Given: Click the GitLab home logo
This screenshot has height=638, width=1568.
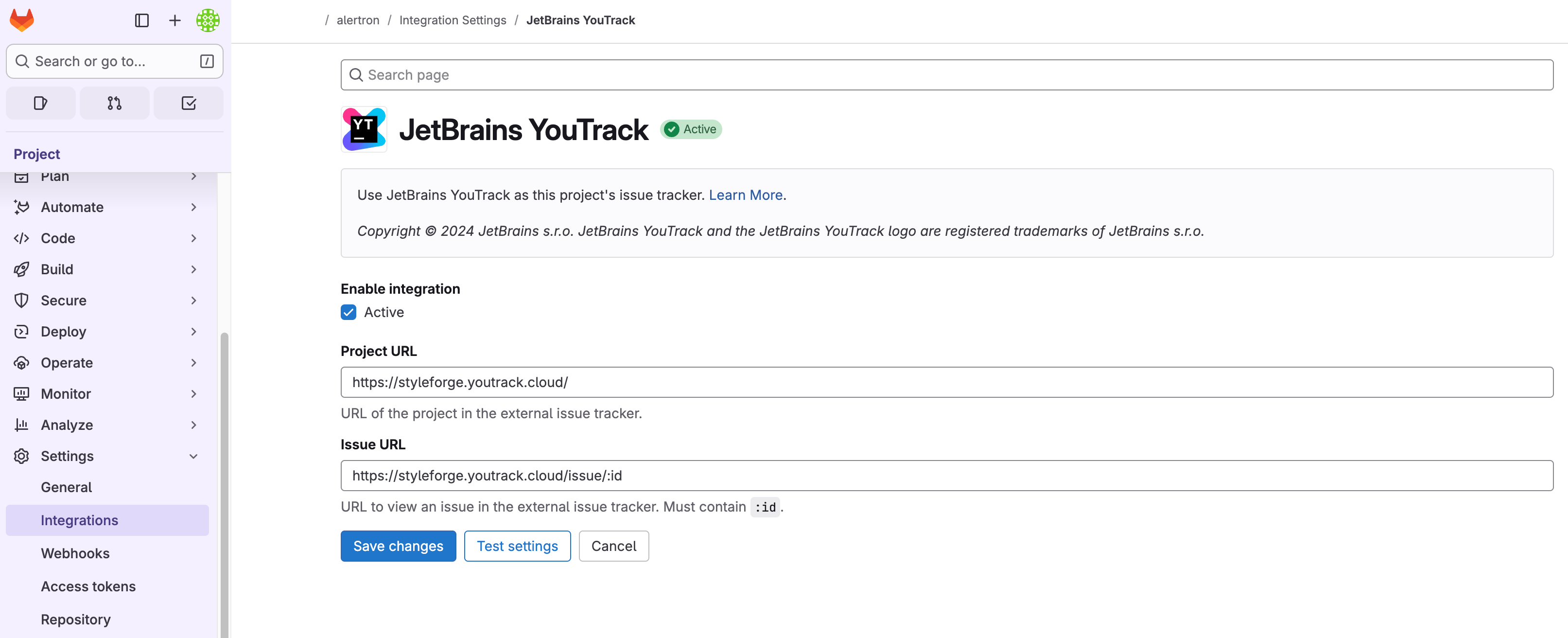Looking at the screenshot, I should [21, 19].
